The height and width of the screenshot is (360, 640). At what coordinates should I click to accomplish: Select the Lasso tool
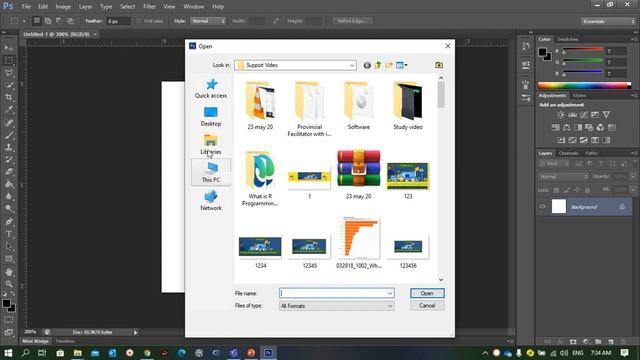(9, 73)
